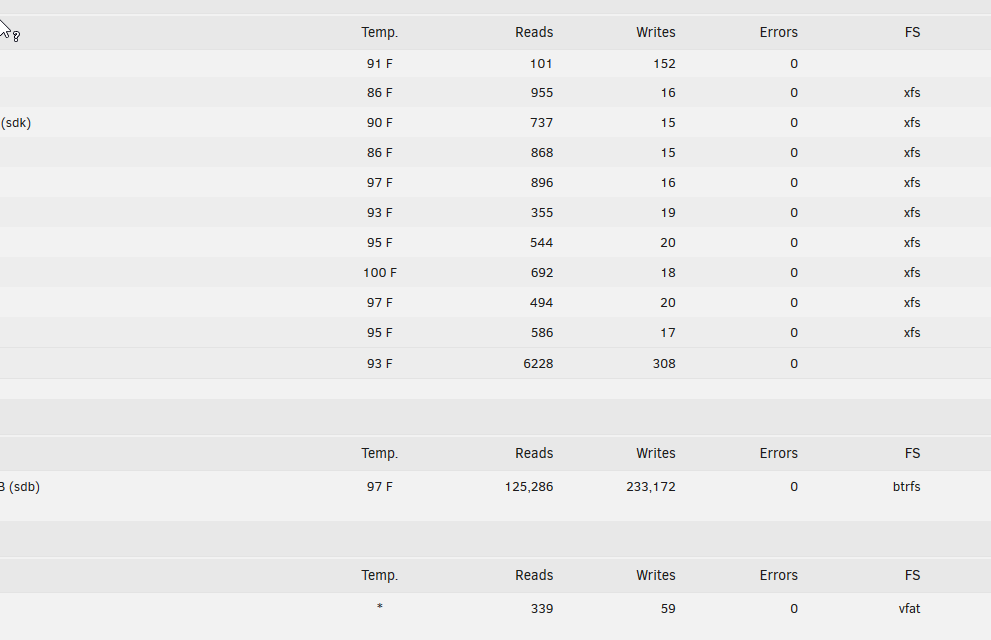Open the (sdk) device link
The height and width of the screenshot is (640, 991).
tap(16, 123)
